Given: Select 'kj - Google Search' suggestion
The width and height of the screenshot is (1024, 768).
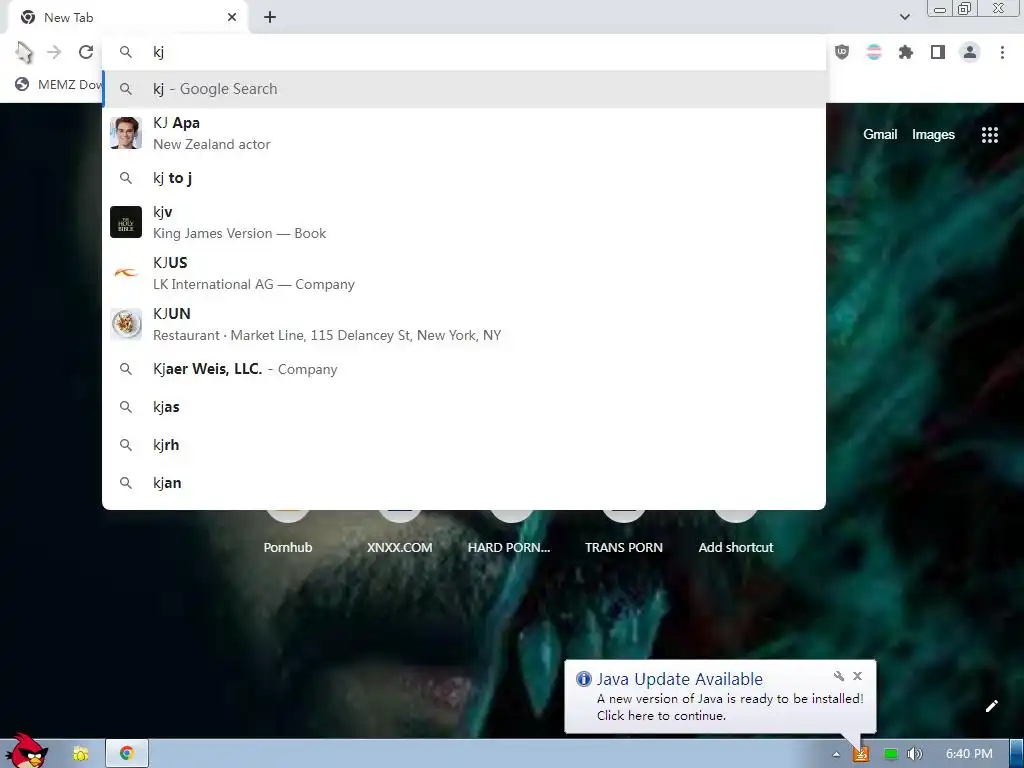Looking at the screenshot, I should (464, 89).
